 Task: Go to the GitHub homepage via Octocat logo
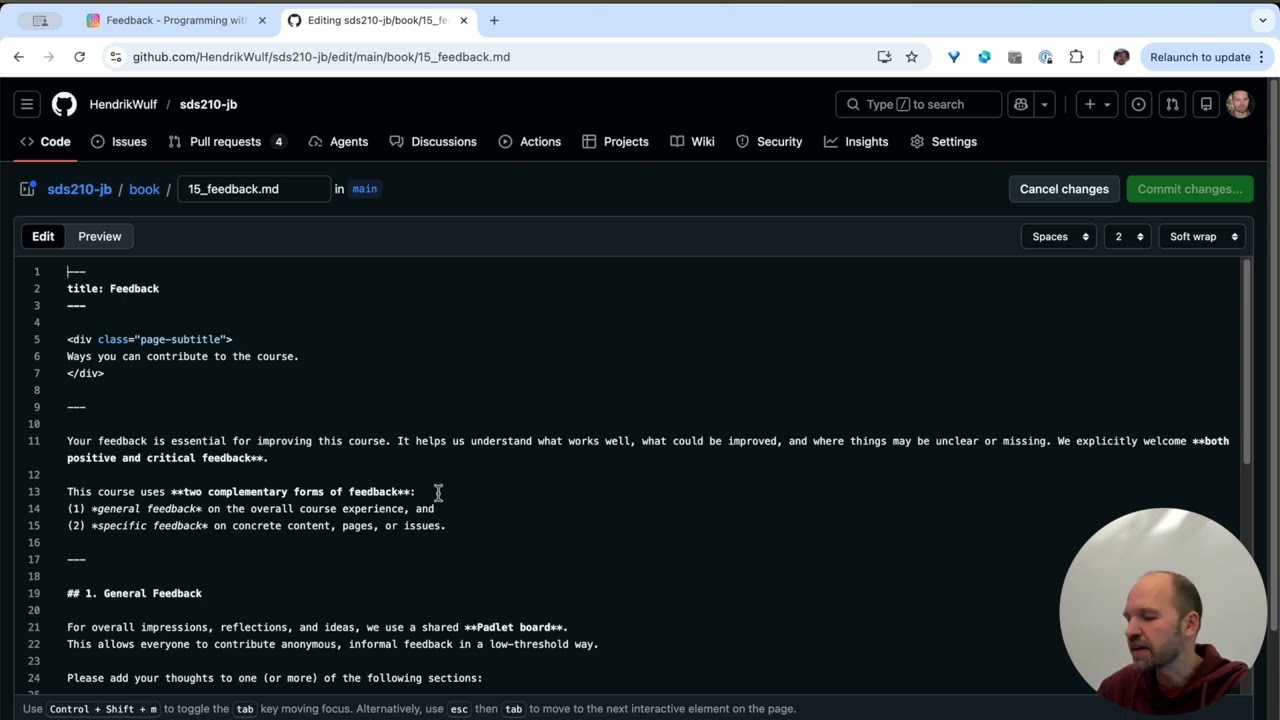click(x=64, y=104)
